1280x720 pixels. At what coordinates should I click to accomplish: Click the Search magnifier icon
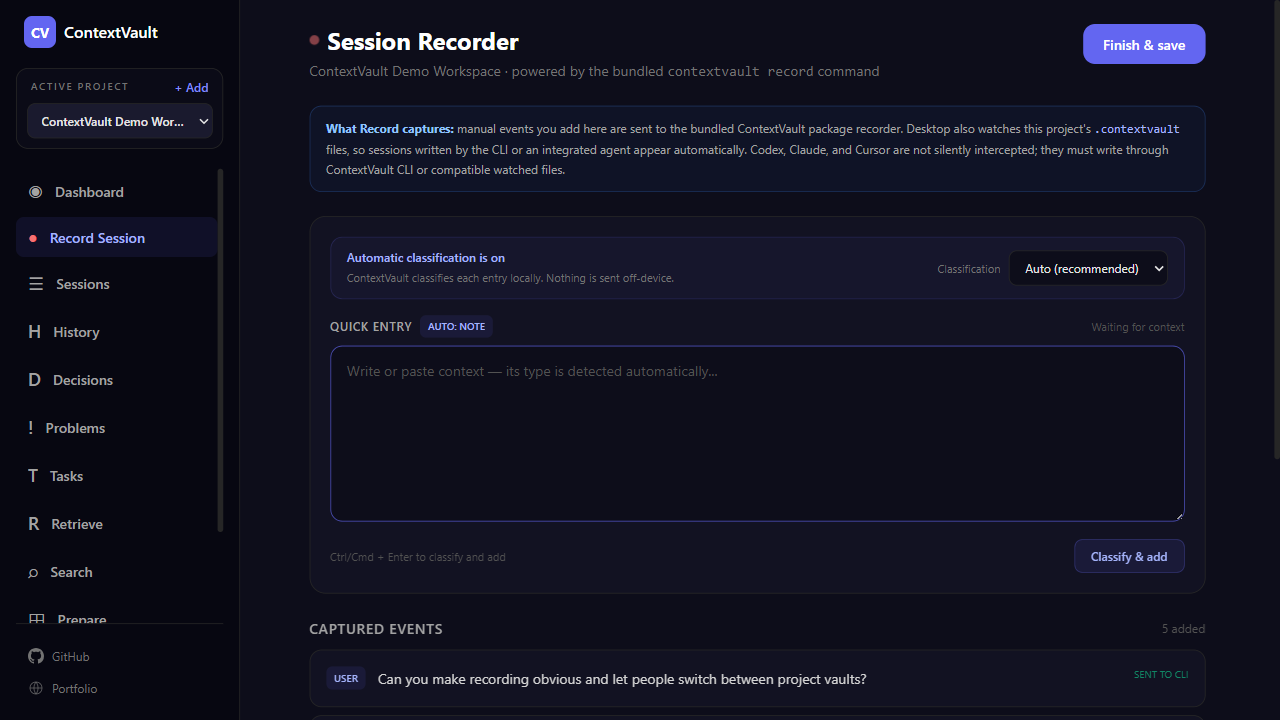point(33,572)
